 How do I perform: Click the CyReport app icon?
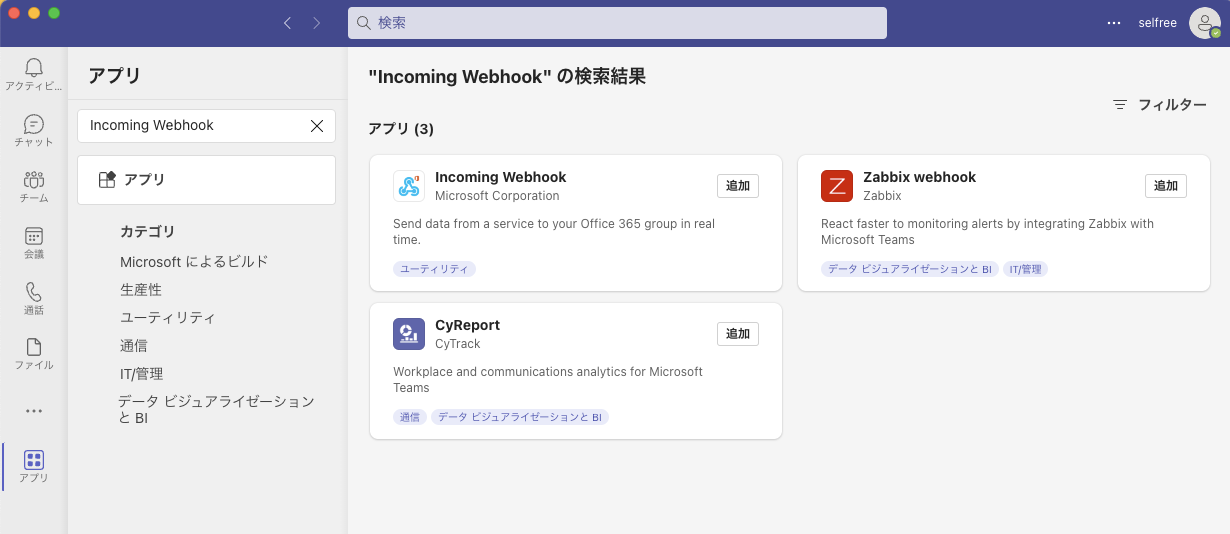coord(409,334)
